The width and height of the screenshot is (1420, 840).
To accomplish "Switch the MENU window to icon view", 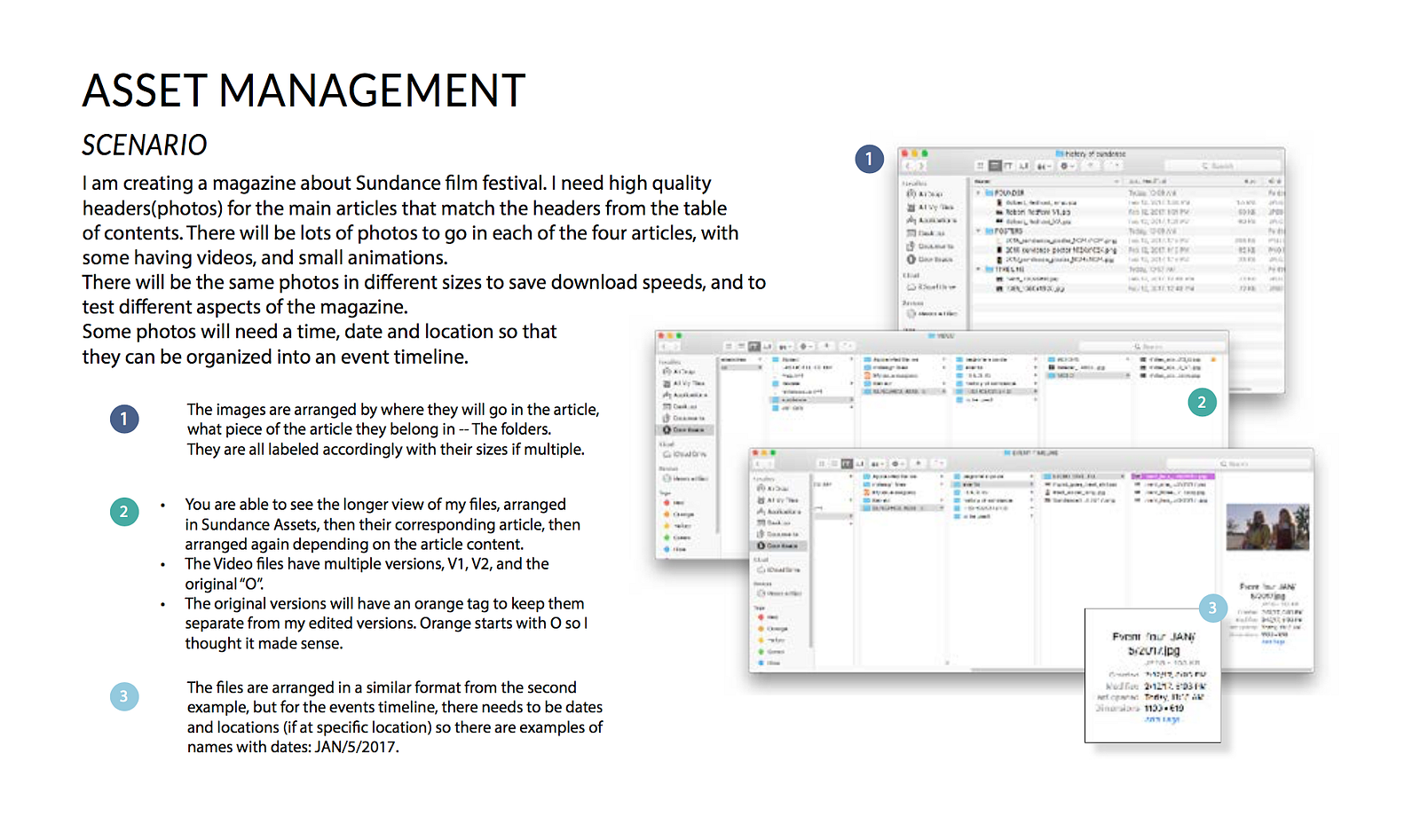I will coord(729,346).
